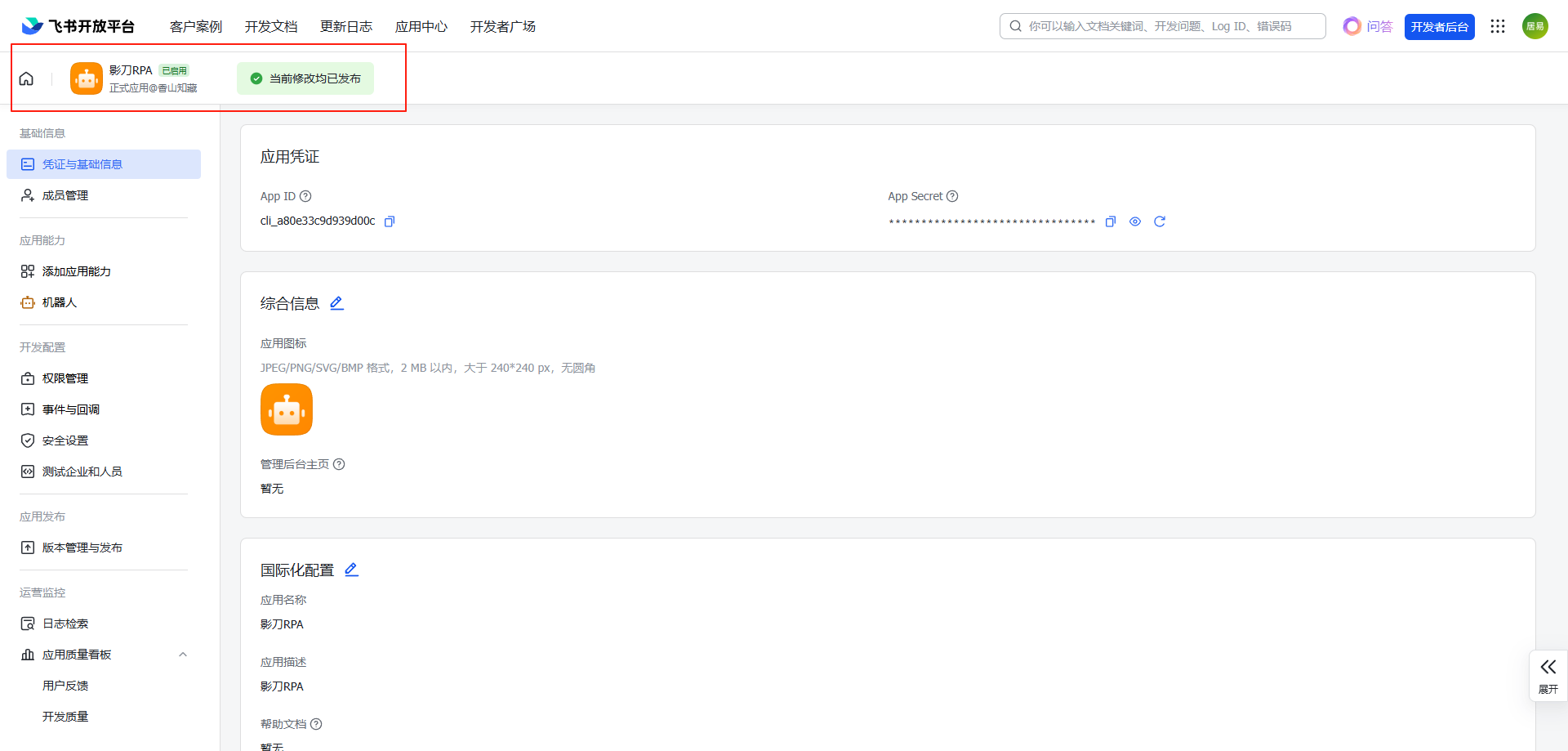Expand the side panel via 展开

[1548, 675]
